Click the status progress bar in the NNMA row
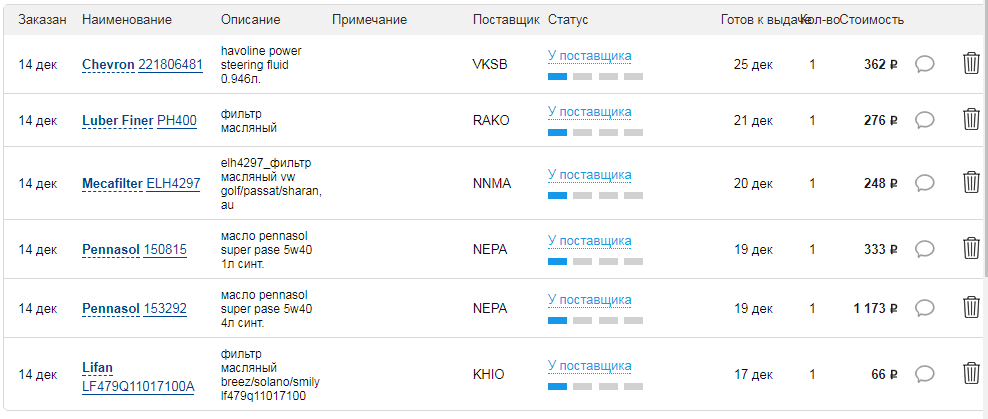This screenshot has height=419, width=988. click(x=595, y=196)
